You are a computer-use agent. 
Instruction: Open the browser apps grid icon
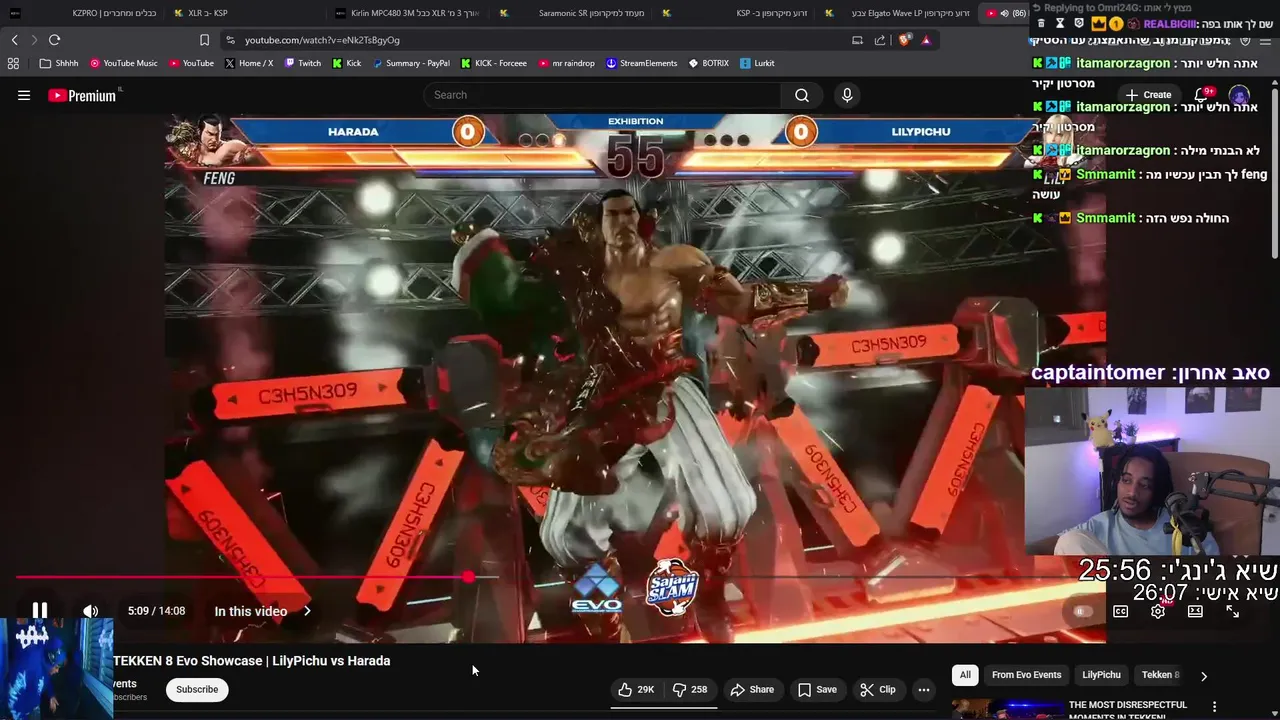tap(13, 63)
